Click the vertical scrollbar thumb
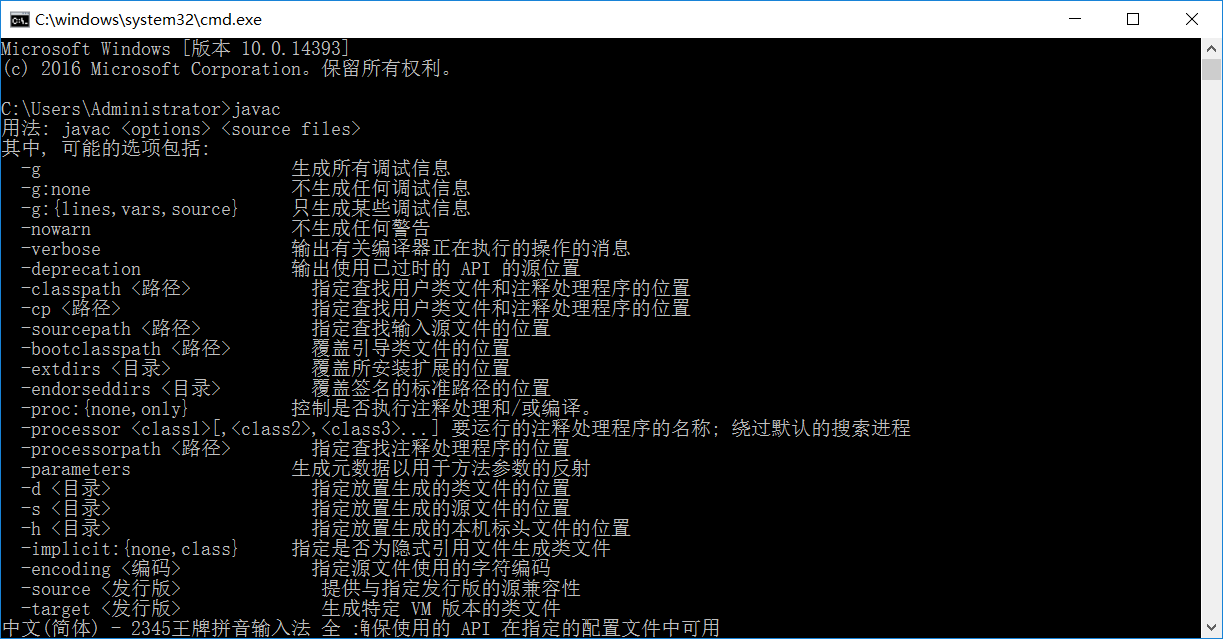The height and width of the screenshot is (639, 1223). [x=1211, y=69]
